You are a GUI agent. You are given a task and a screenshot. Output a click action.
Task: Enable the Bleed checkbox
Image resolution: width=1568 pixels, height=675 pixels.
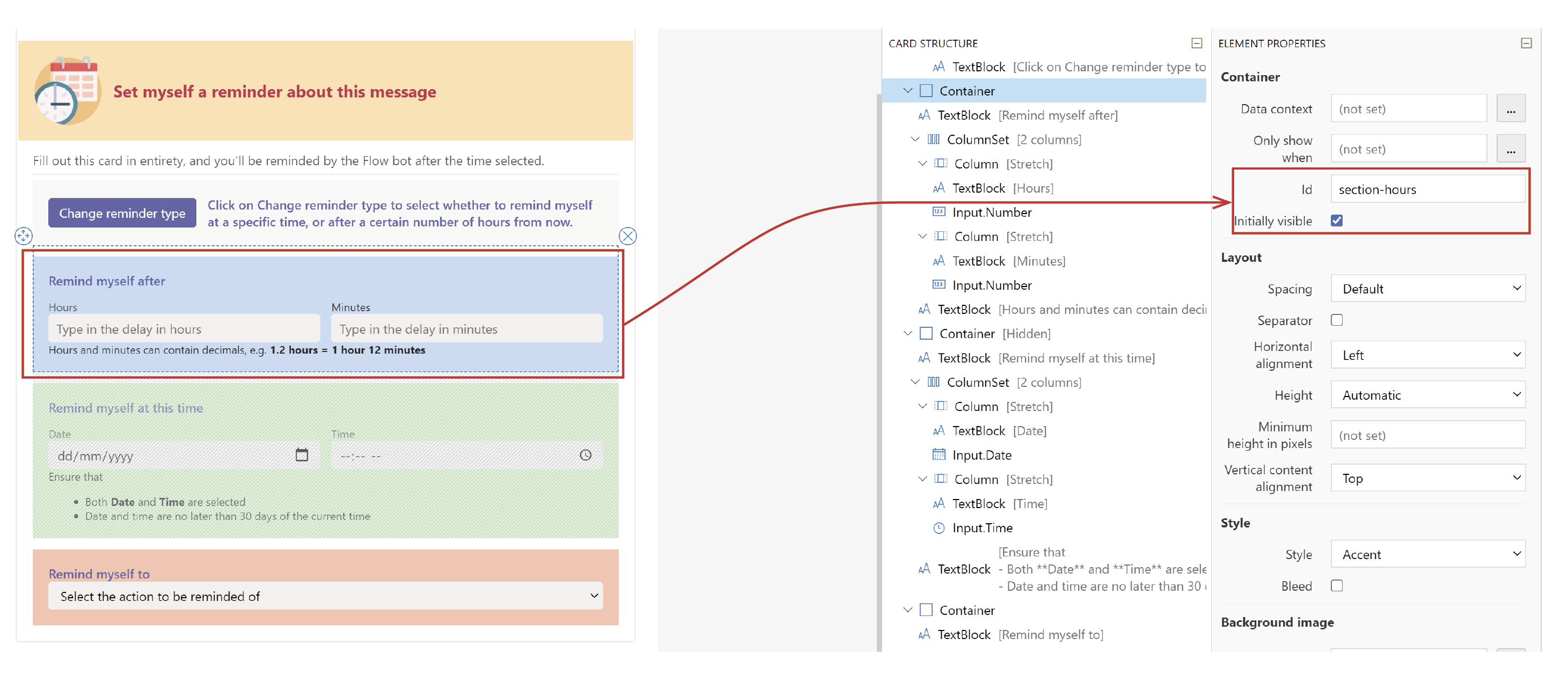coord(1336,585)
